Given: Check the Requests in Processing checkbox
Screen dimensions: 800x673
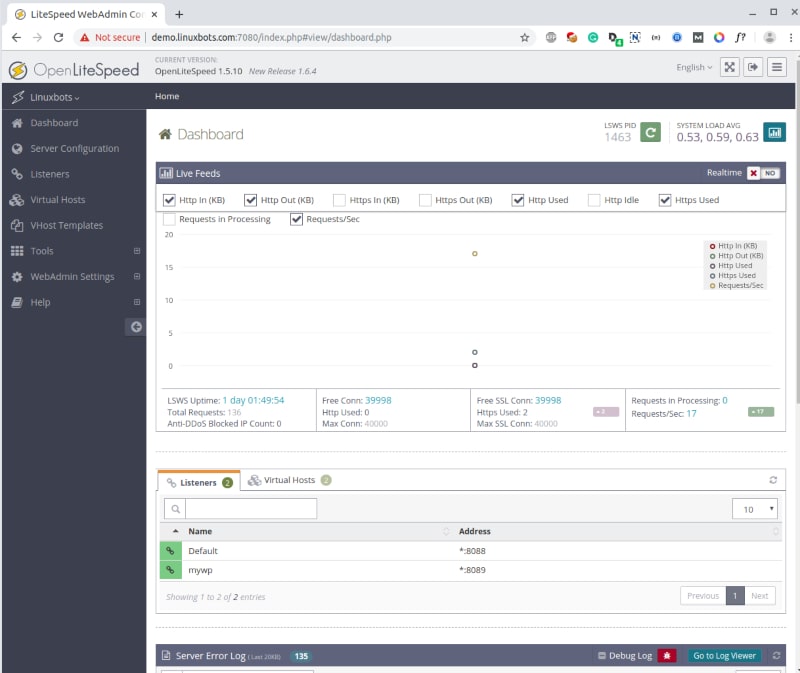Looking at the screenshot, I should click(x=170, y=219).
